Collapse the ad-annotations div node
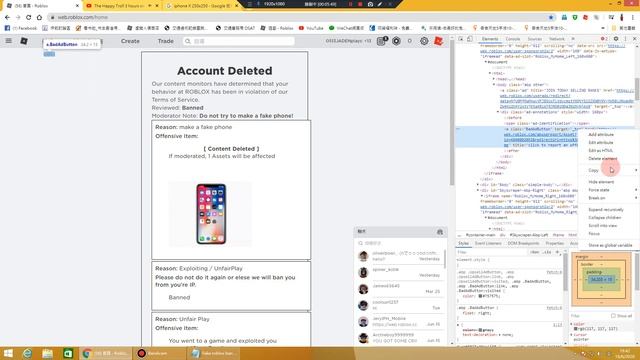Image resolution: width=640 pixels, height=360 pixels. [x=498, y=112]
